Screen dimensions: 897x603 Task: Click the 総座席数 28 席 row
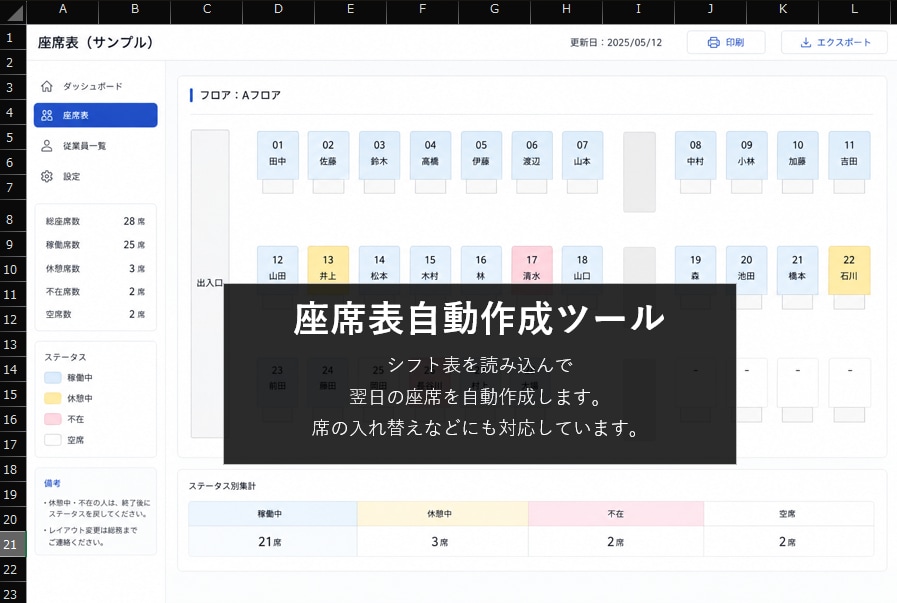[x=96, y=221]
